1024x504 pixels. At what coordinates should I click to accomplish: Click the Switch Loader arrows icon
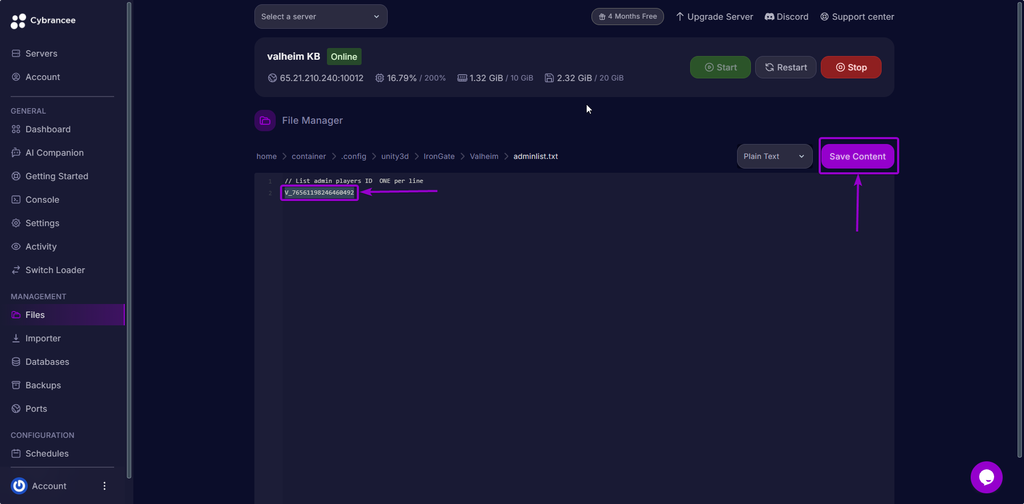[16, 270]
